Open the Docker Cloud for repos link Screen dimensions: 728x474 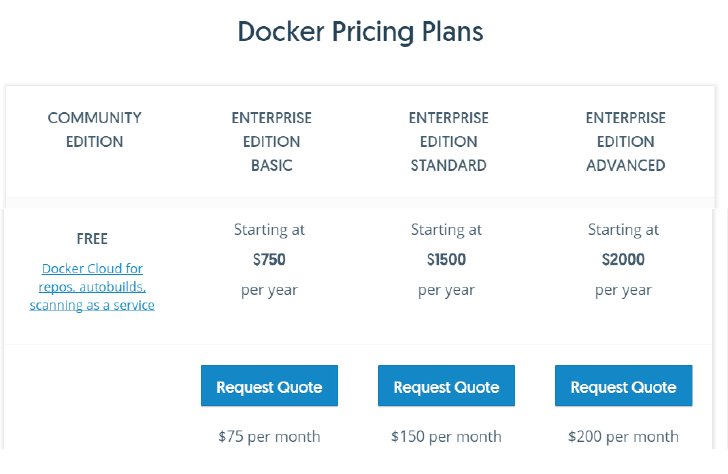pyautogui.click(x=92, y=286)
